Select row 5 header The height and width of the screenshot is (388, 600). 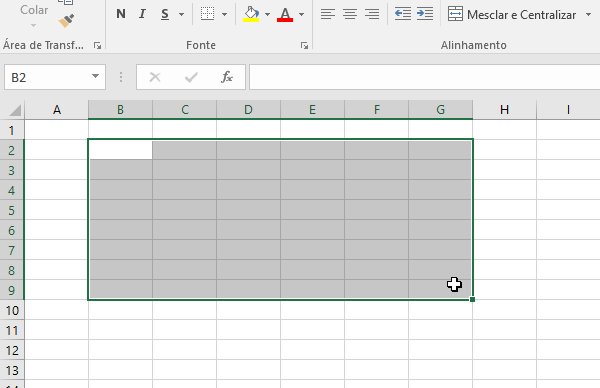pyautogui.click(x=12, y=210)
